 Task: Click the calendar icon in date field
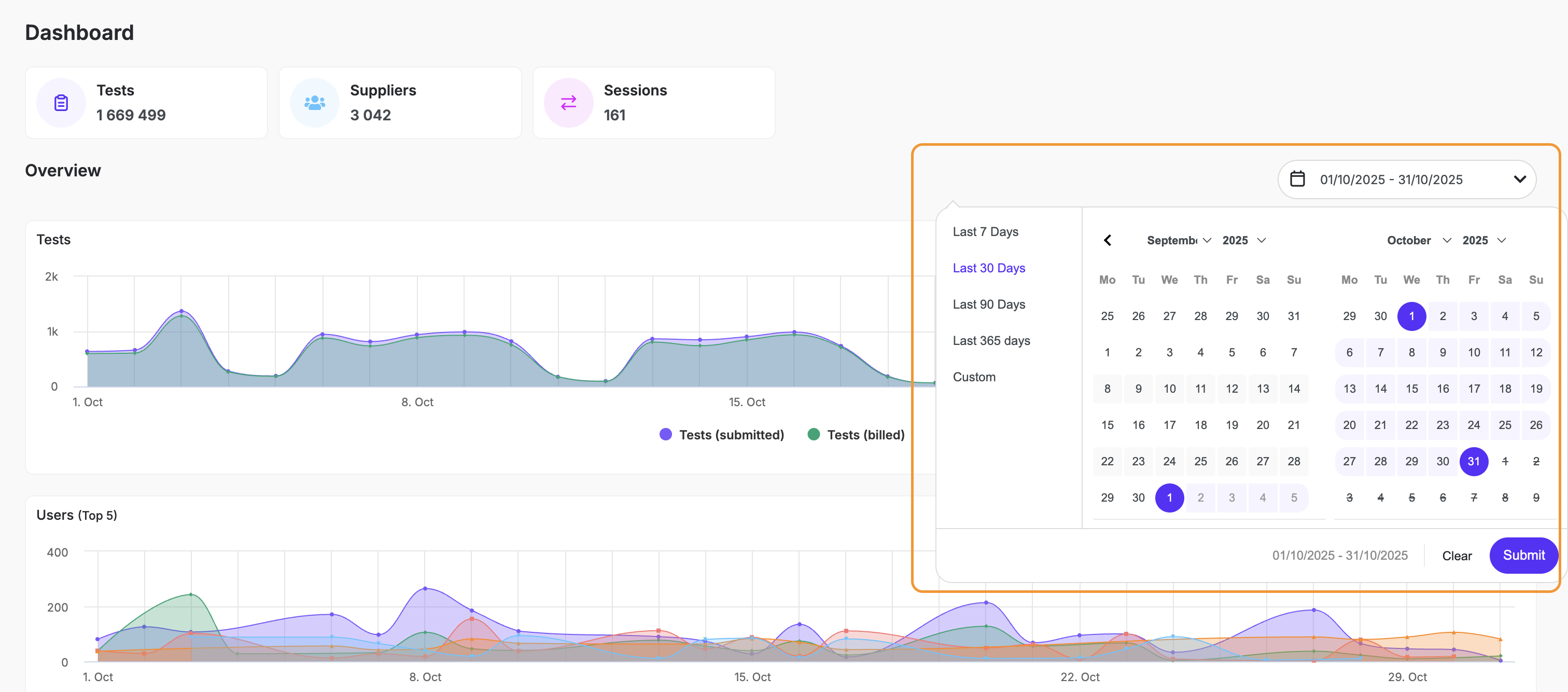click(x=1297, y=179)
